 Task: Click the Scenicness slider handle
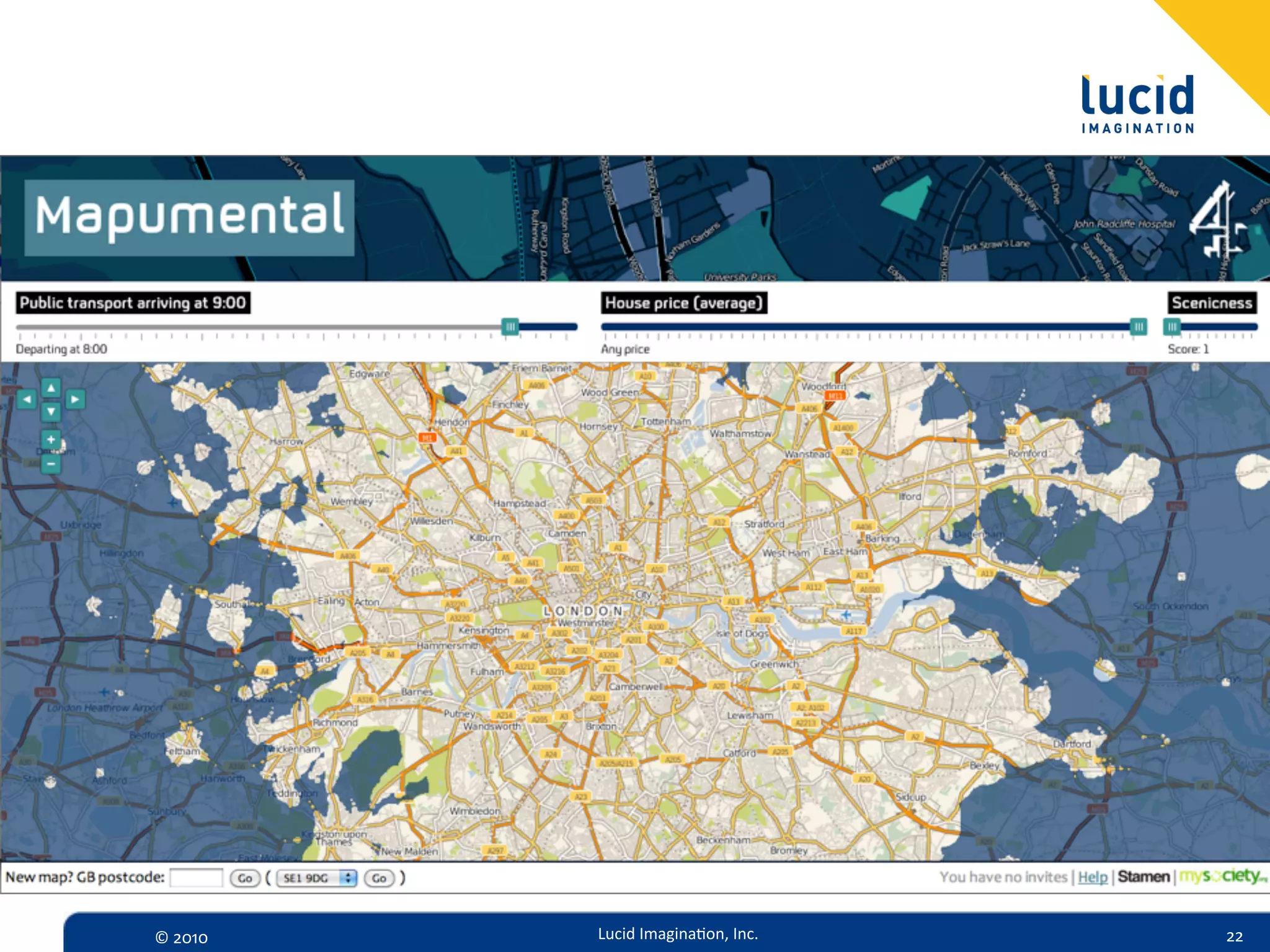coord(1171,327)
